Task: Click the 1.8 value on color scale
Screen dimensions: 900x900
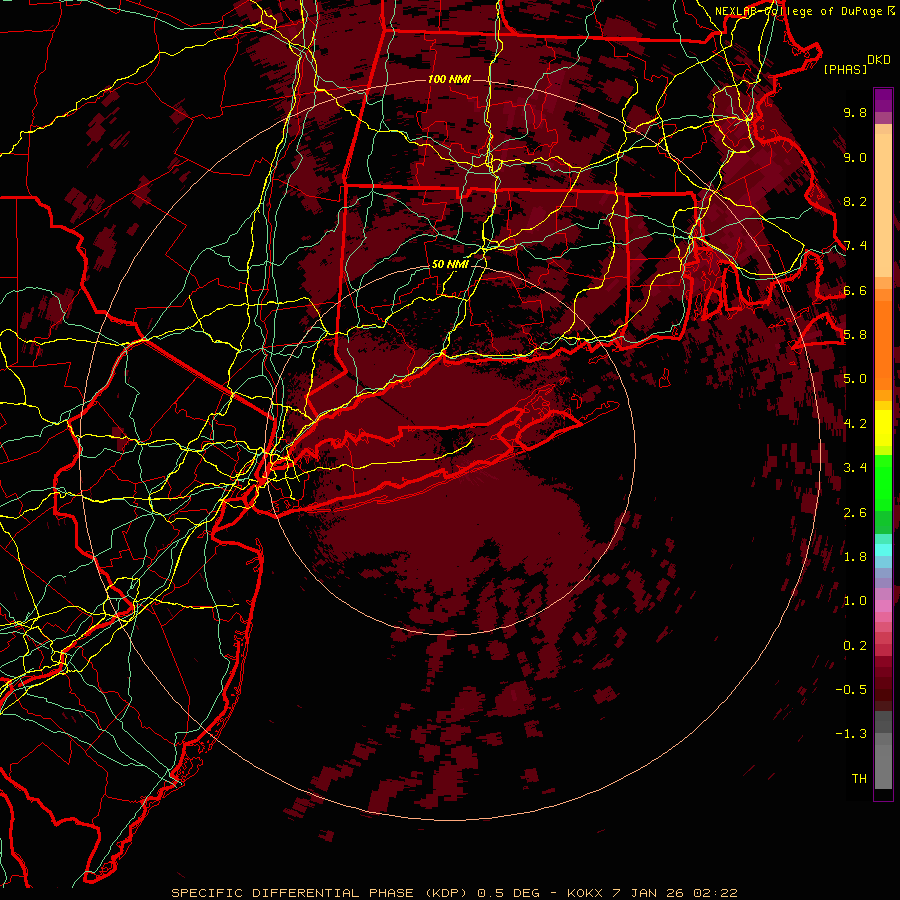Action: tap(855, 557)
